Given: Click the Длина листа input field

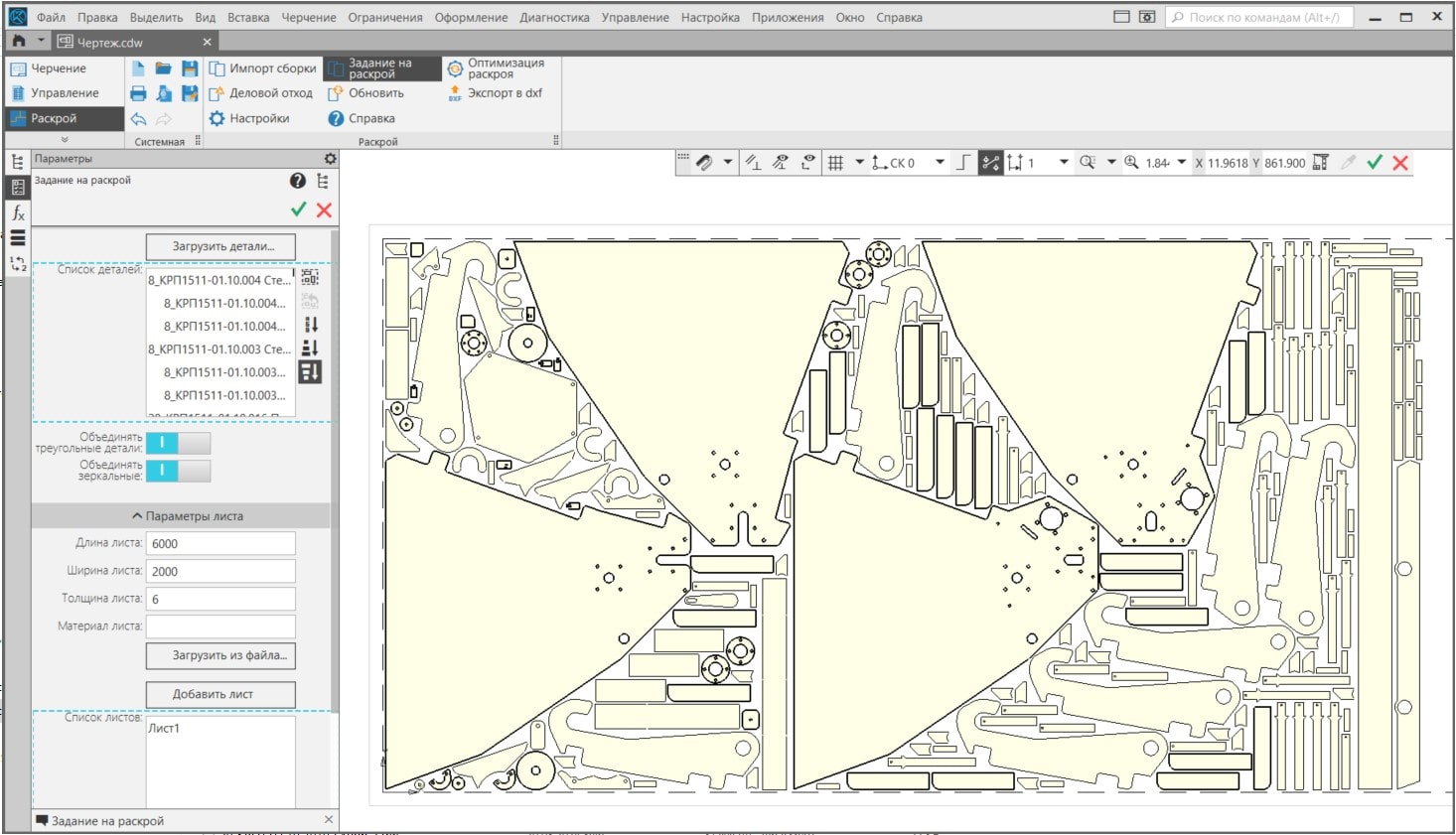Looking at the screenshot, I should (x=220, y=543).
